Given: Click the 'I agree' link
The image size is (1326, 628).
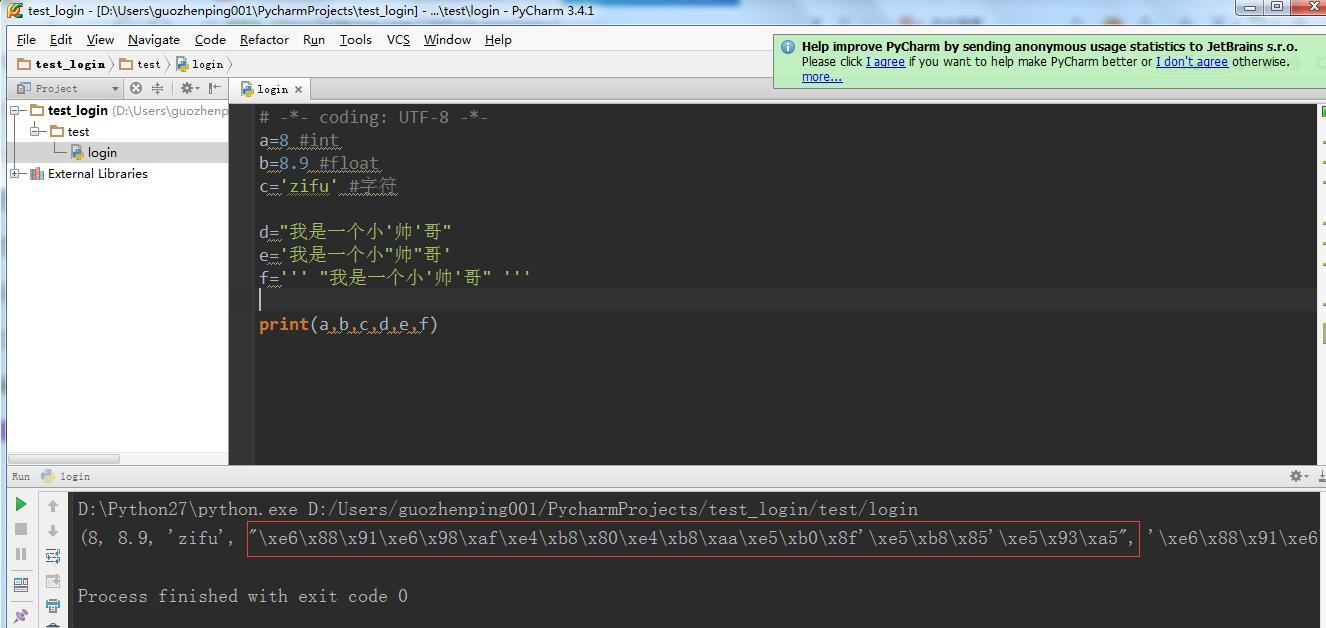Looking at the screenshot, I should (x=885, y=62).
